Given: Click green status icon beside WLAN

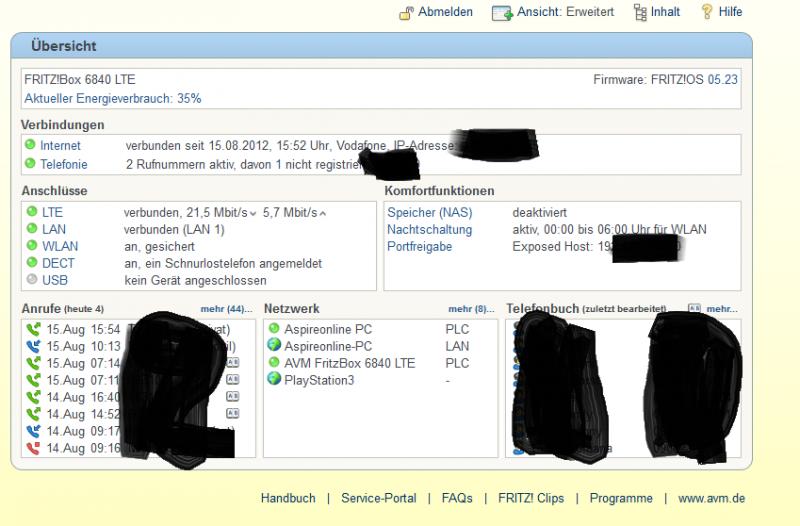Looking at the screenshot, I should point(32,245).
